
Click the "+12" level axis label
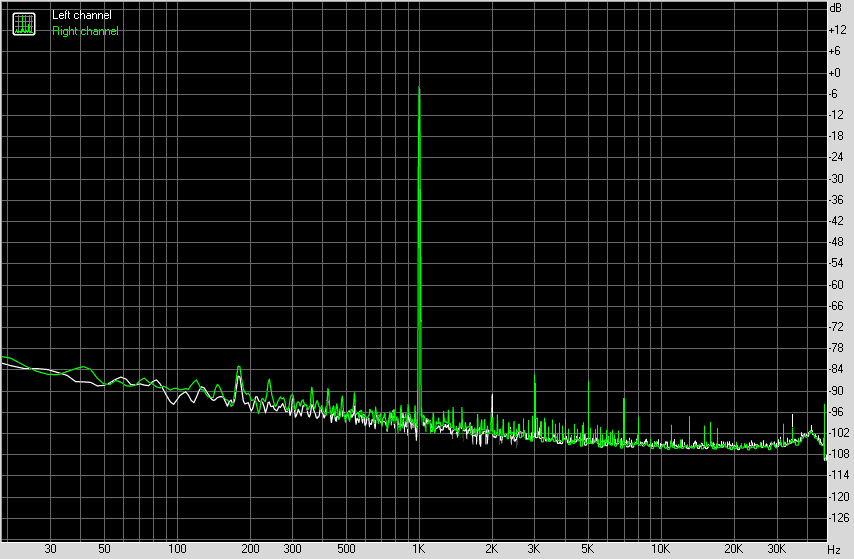pyautogui.click(x=837, y=30)
